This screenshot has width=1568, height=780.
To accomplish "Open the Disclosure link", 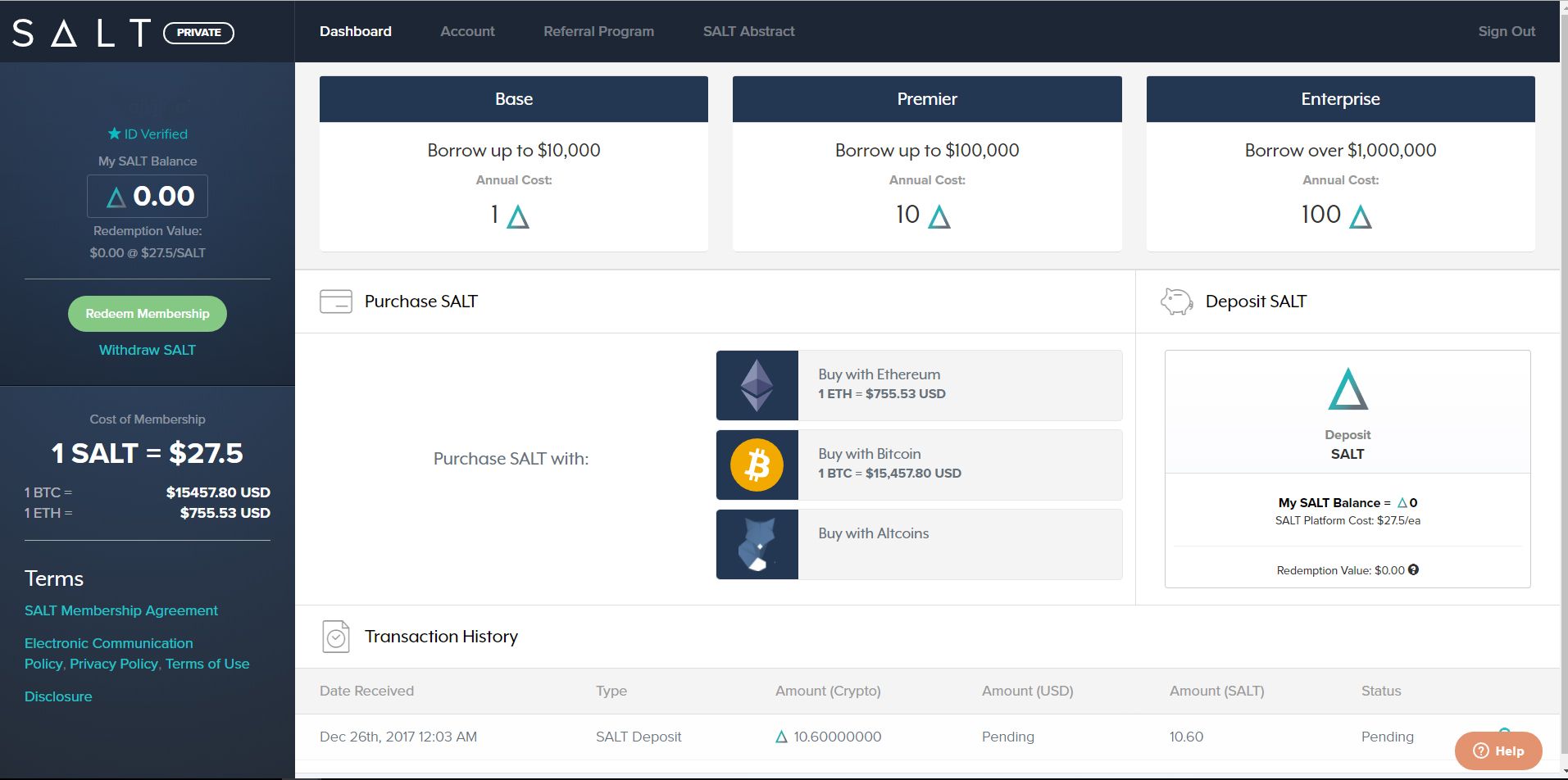I will pos(58,696).
